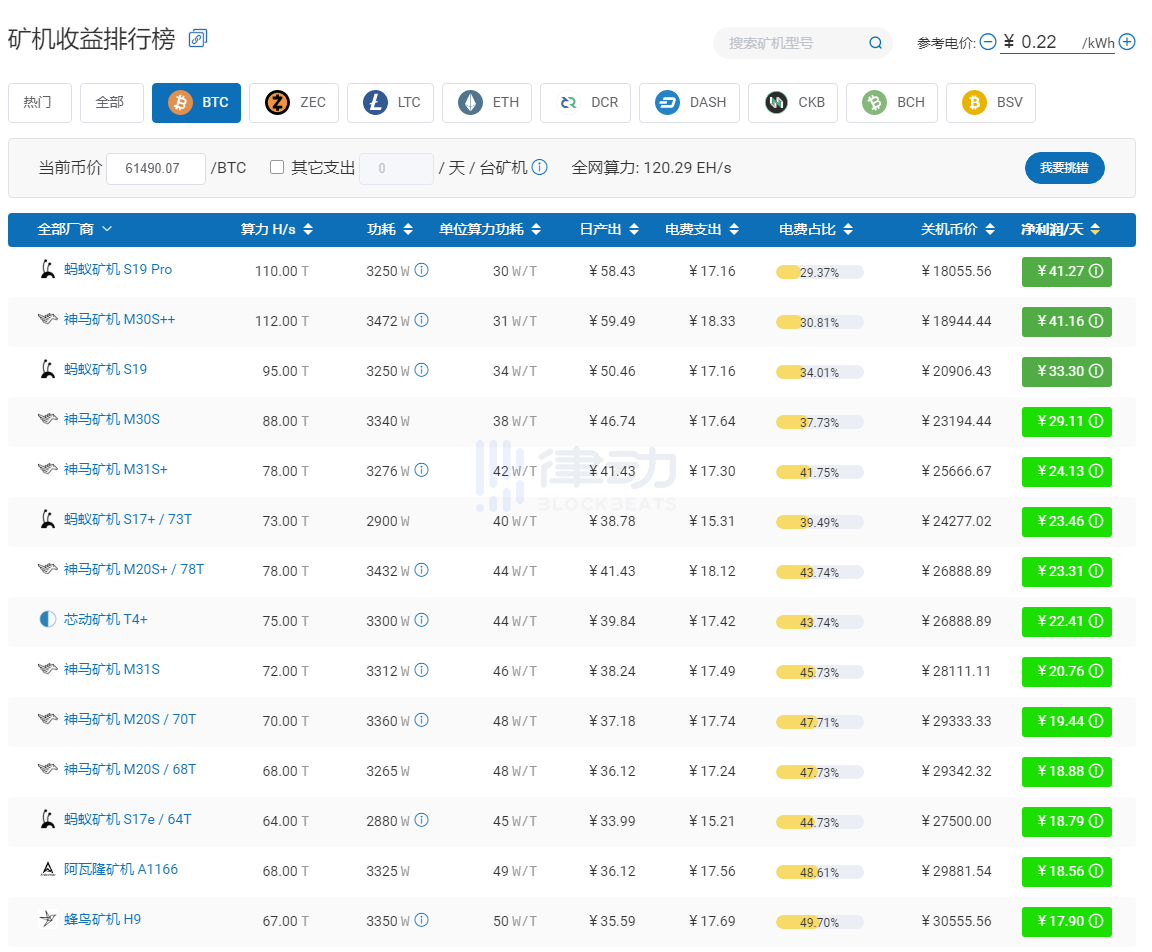Select the 热门 tab
This screenshot has width=1152, height=952.
click(40, 102)
